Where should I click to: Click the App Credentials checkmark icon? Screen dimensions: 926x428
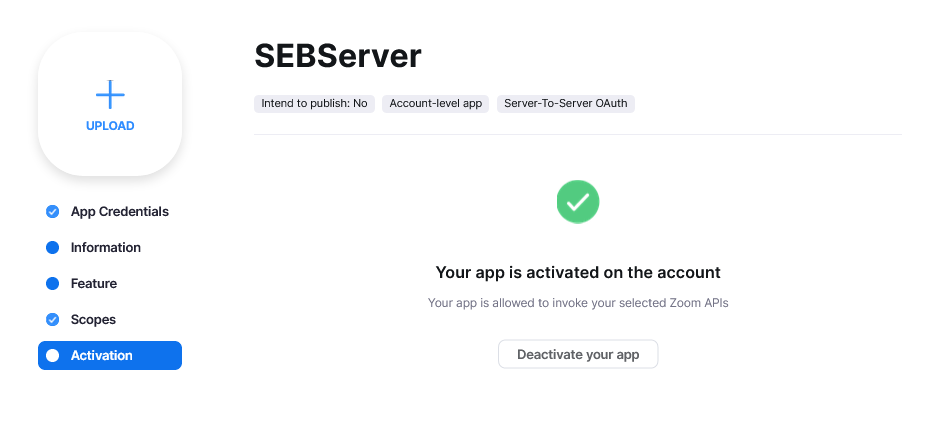pyautogui.click(x=53, y=212)
